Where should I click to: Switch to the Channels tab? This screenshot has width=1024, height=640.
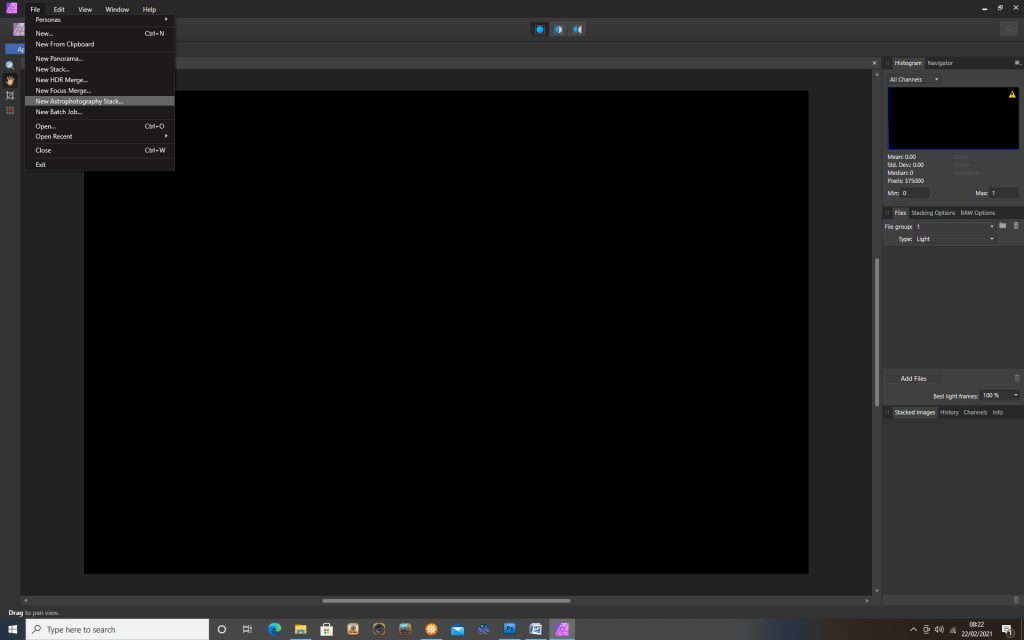975,413
